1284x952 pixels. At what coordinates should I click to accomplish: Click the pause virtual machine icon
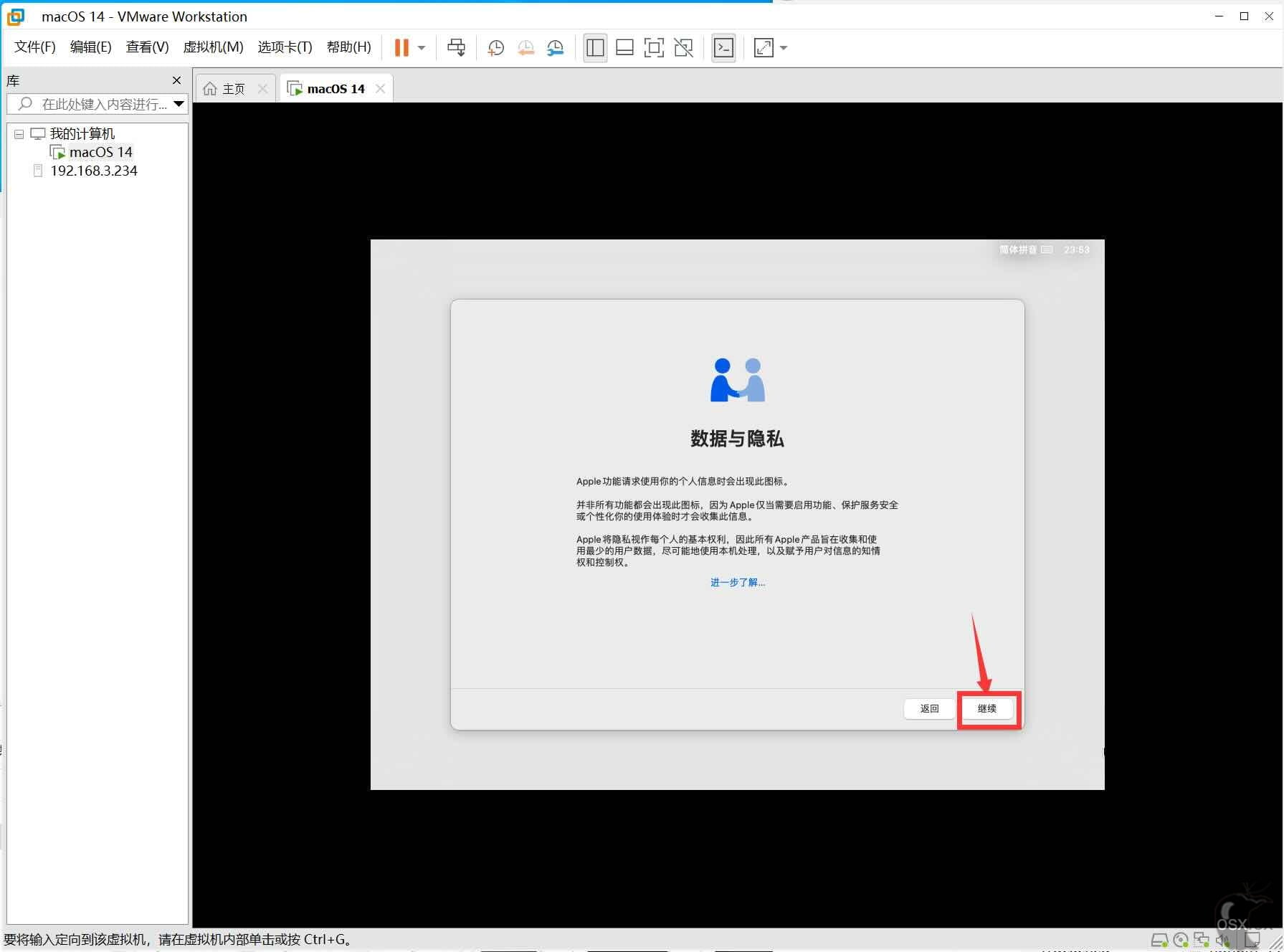pyautogui.click(x=401, y=47)
